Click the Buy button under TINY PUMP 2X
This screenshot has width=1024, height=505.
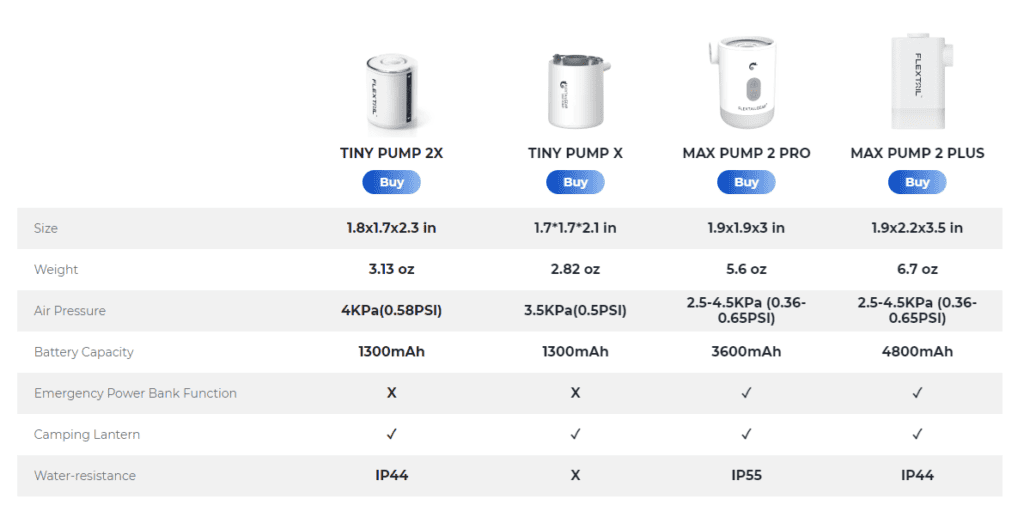click(x=391, y=182)
